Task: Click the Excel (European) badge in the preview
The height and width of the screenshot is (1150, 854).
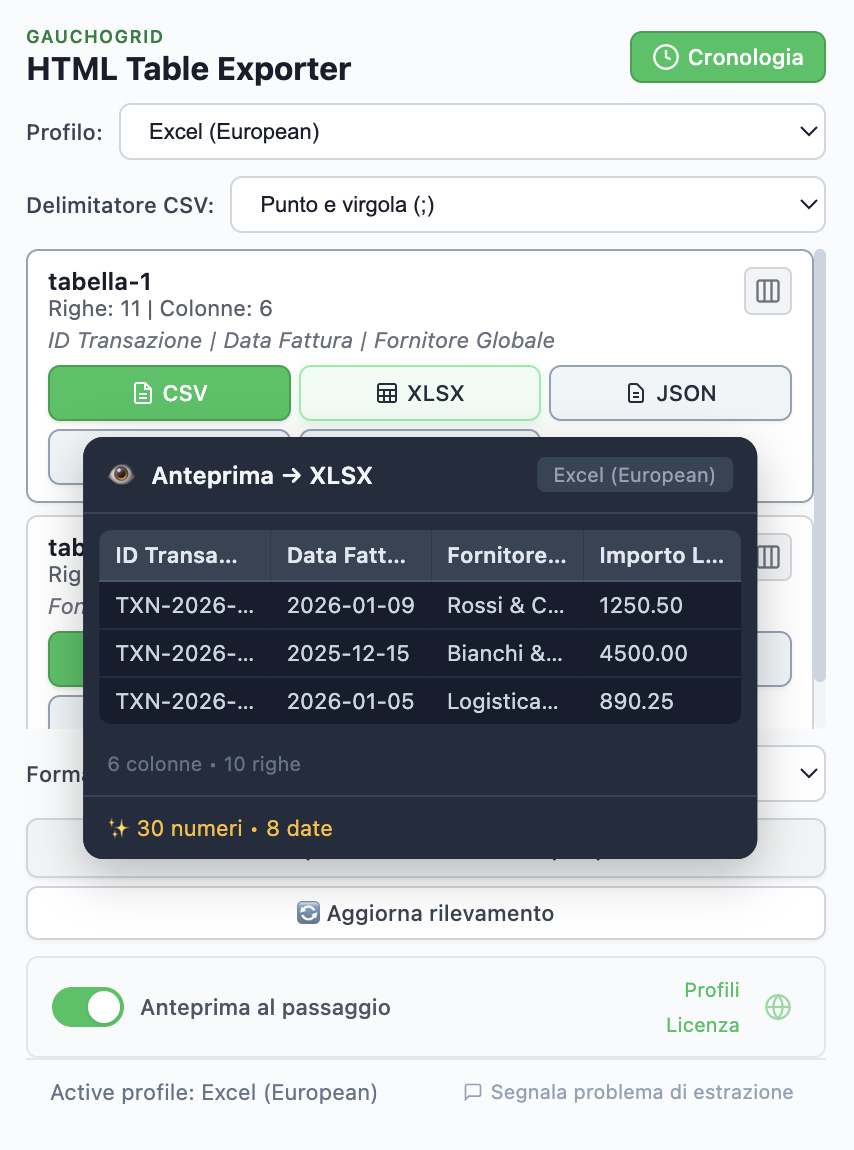Action: point(634,474)
